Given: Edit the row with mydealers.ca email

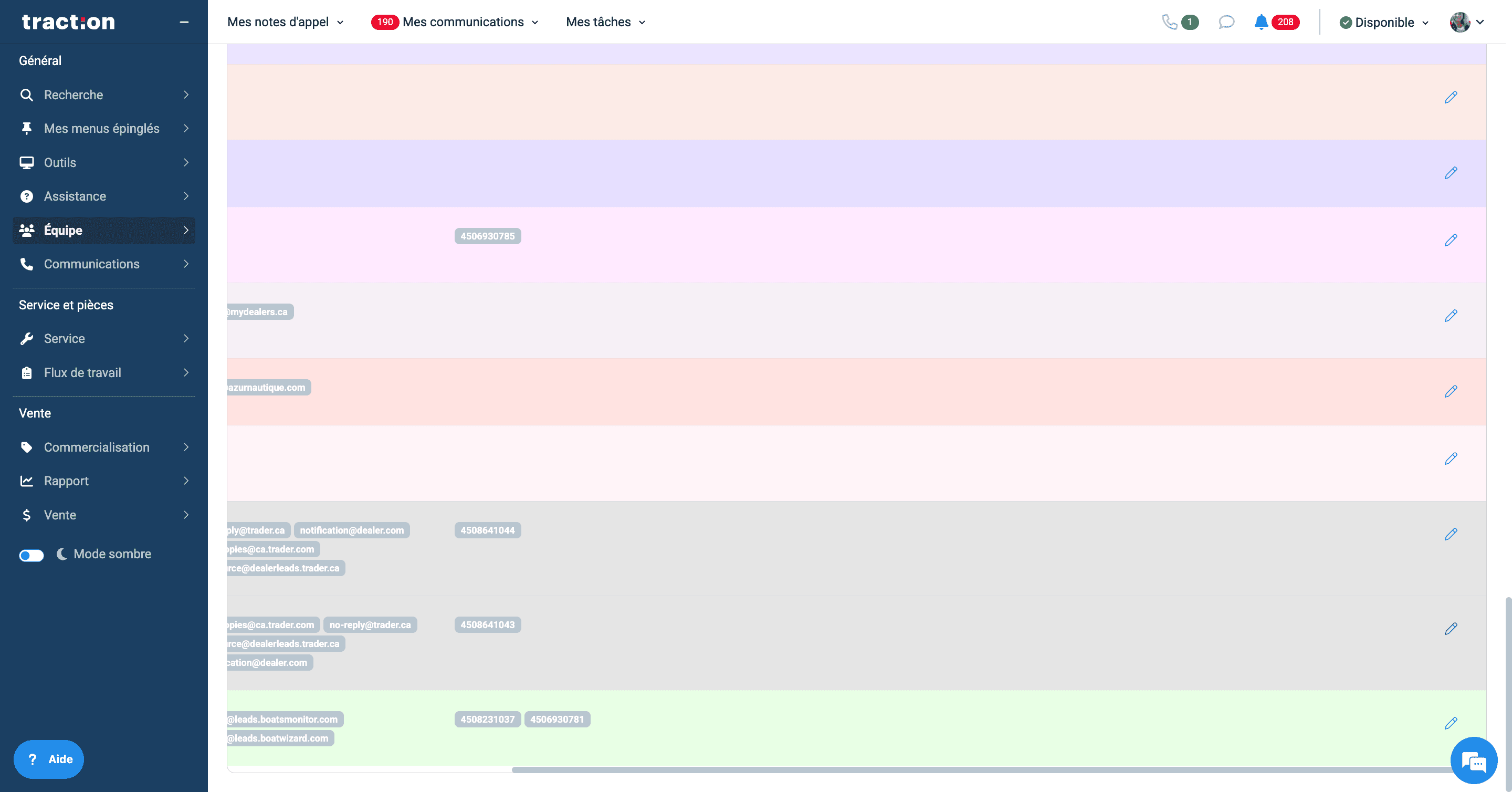Looking at the screenshot, I should click(1451, 316).
